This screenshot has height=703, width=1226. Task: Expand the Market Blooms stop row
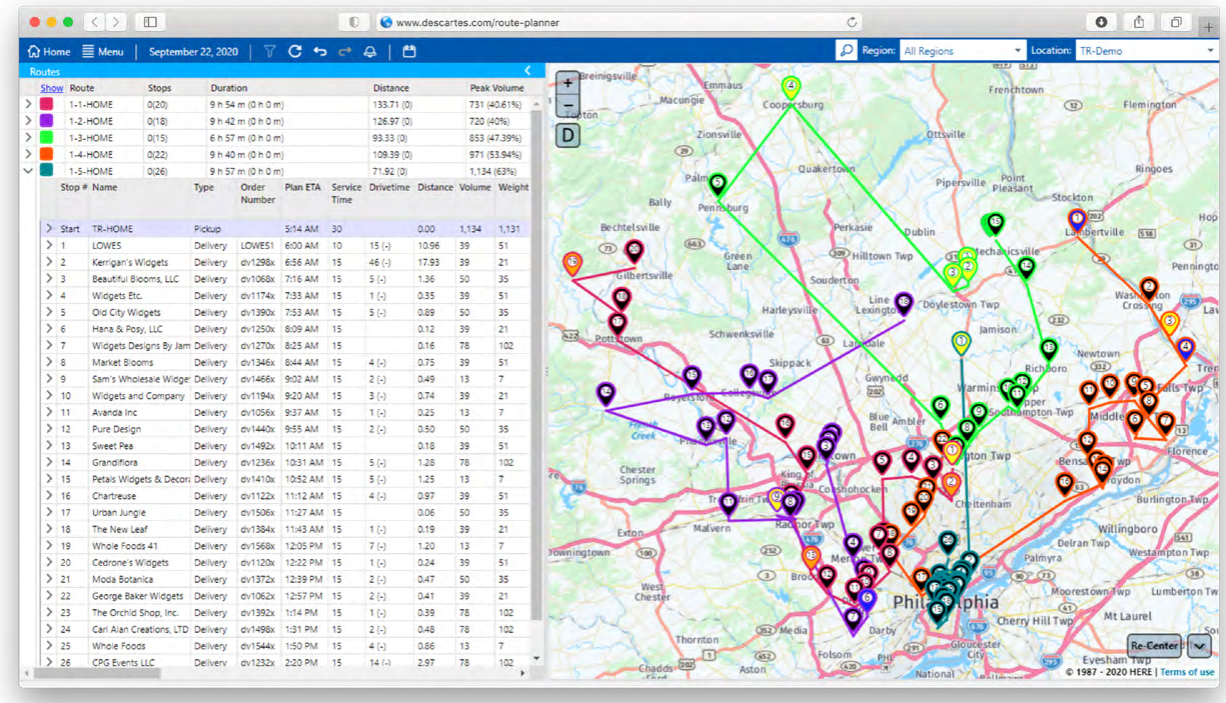[x=48, y=362]
